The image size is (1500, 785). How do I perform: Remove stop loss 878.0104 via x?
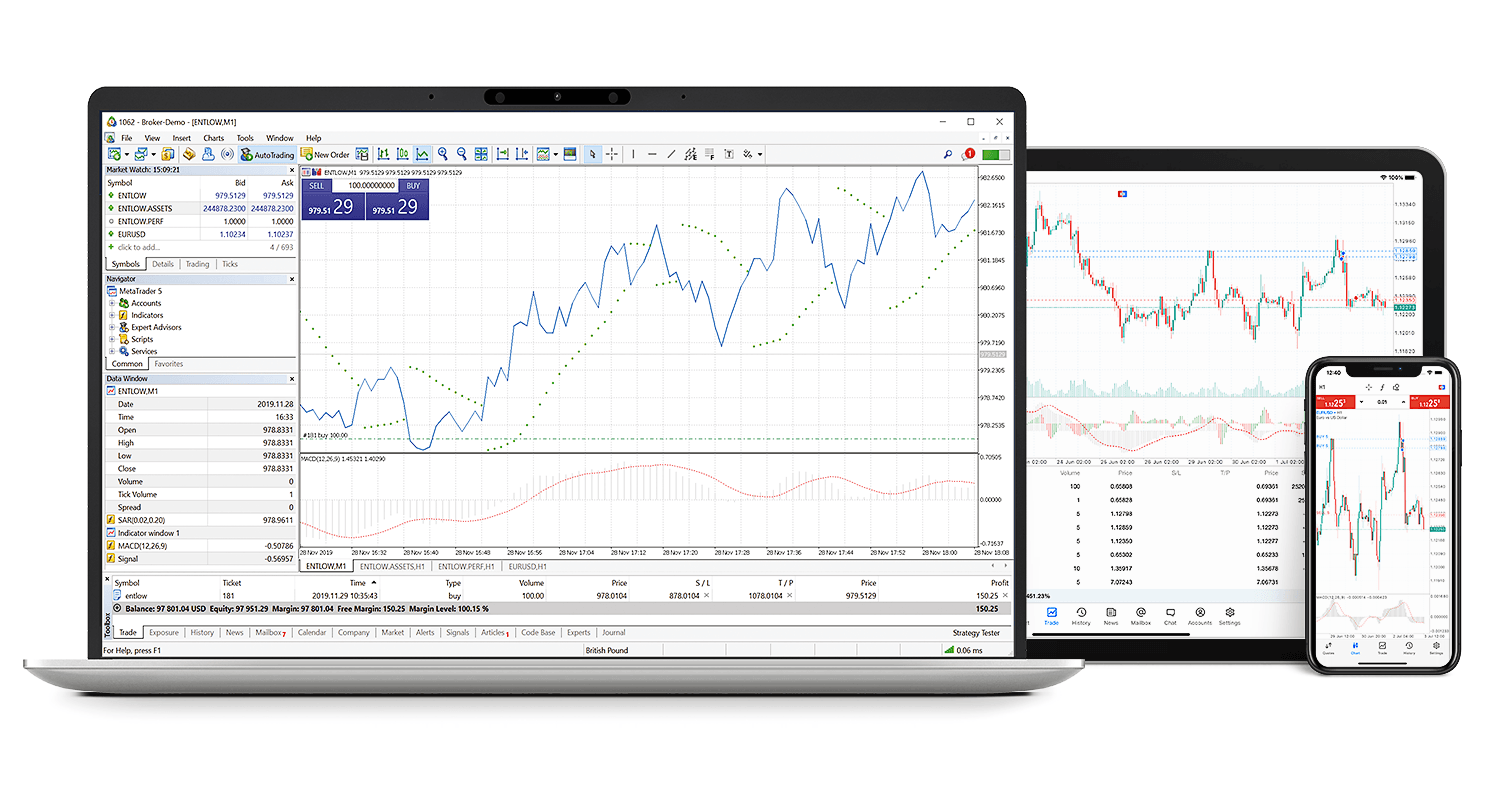pos(706,595)
